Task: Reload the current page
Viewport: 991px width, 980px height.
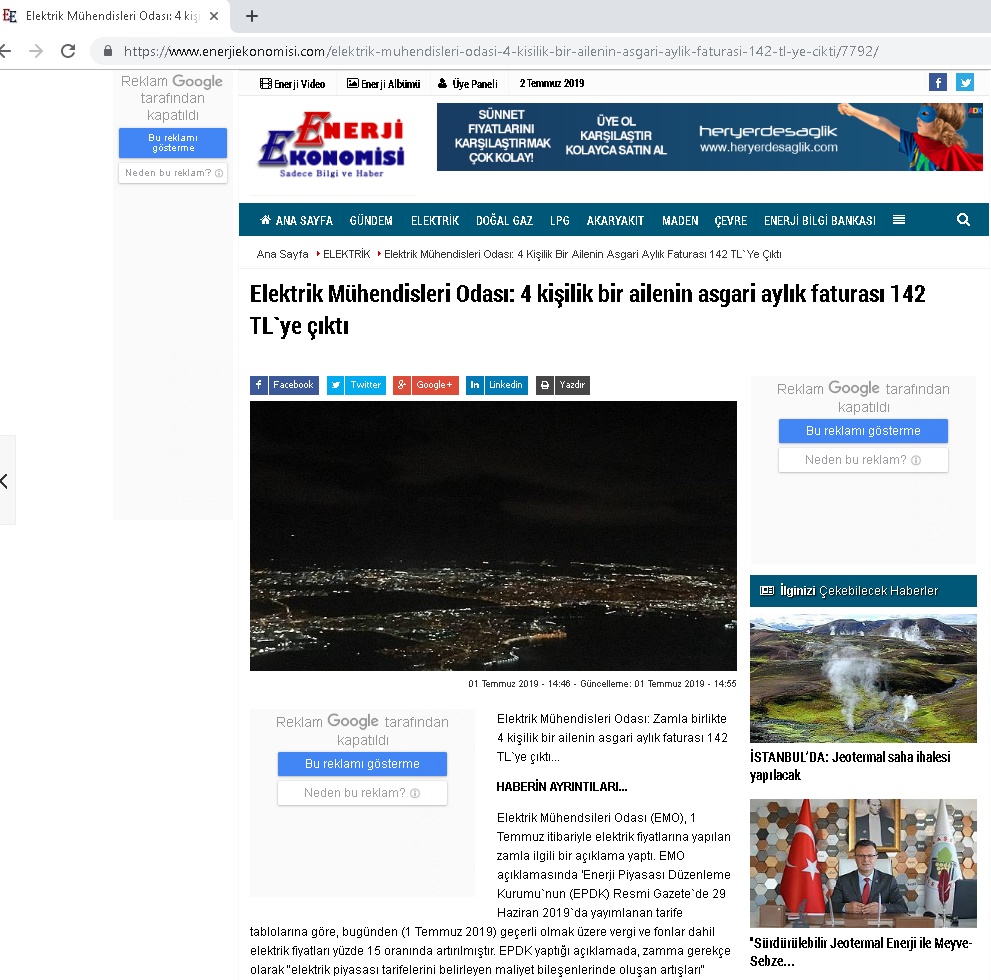Action: (x=68, y=51)
